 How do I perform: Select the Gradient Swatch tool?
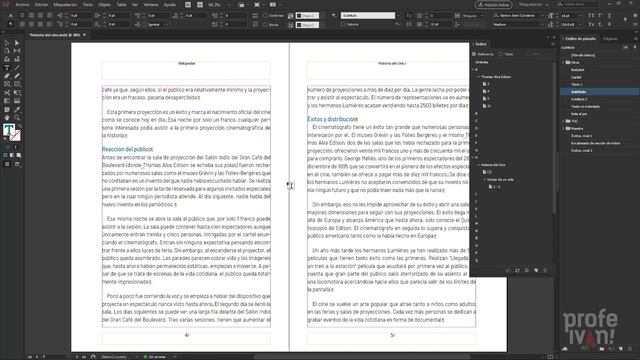click(x=7, y=101)
